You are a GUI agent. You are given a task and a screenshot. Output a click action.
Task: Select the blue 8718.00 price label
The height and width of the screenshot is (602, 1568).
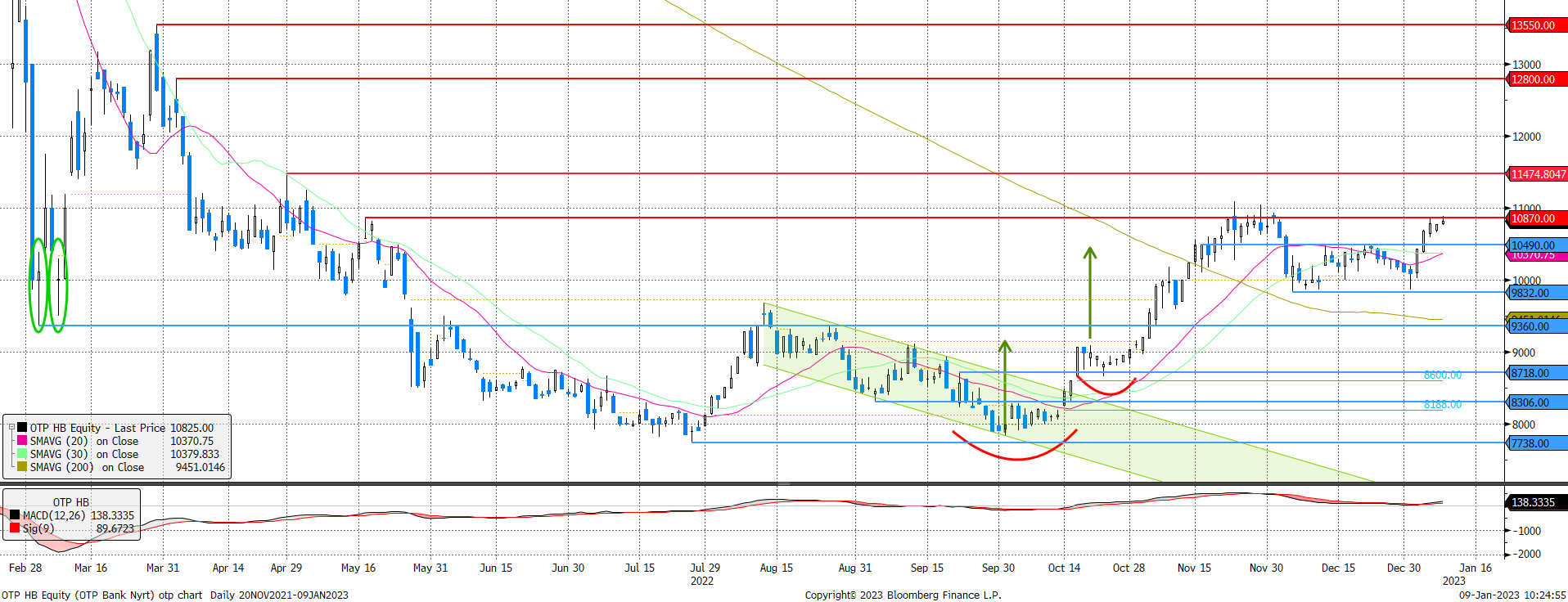(1537, 373)
